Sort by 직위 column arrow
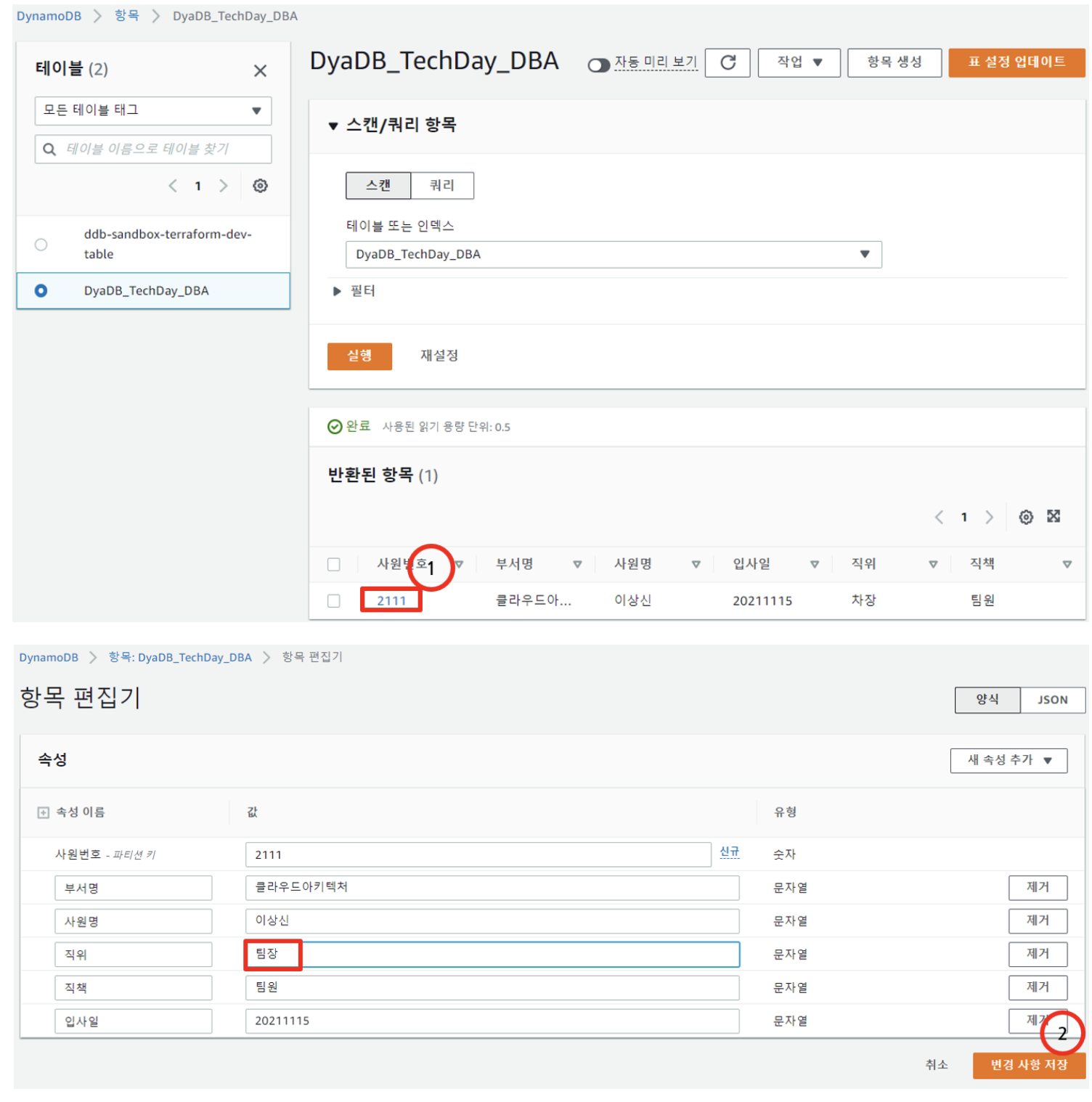Screen dimensions: 1092x1102 [933, 564]
